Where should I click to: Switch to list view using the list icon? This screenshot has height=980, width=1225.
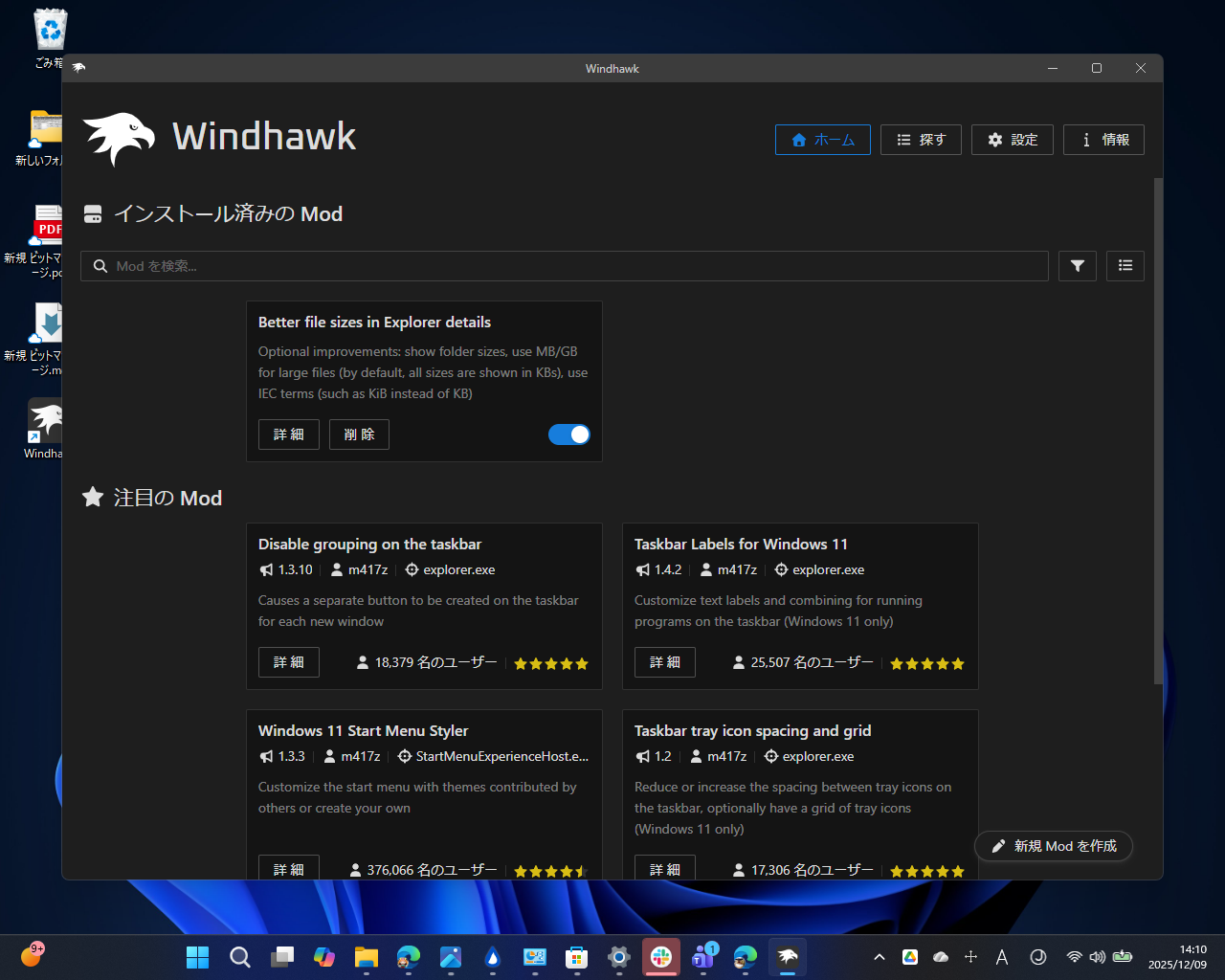coord(1125,266)
